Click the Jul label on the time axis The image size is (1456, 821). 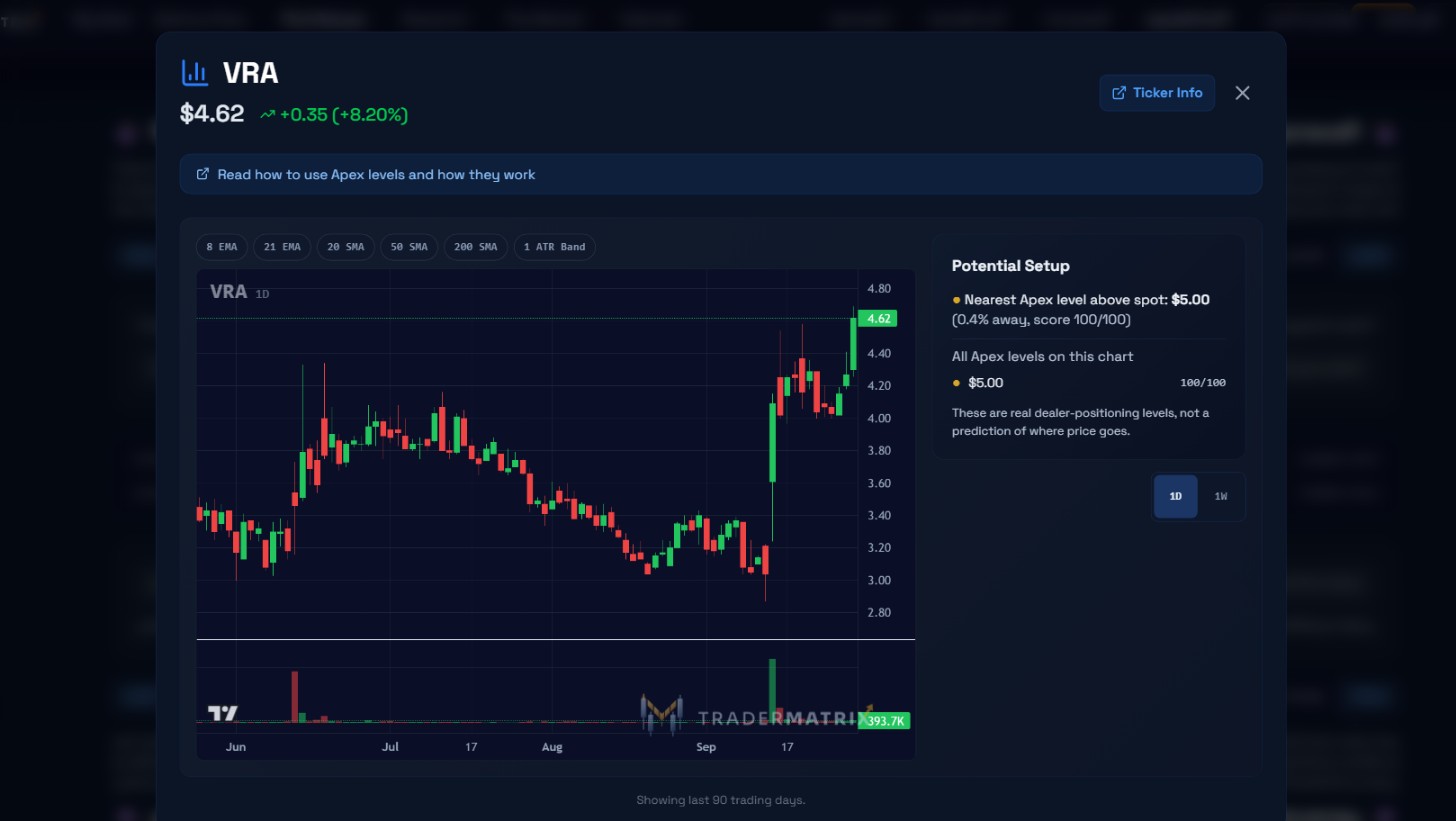391,747
